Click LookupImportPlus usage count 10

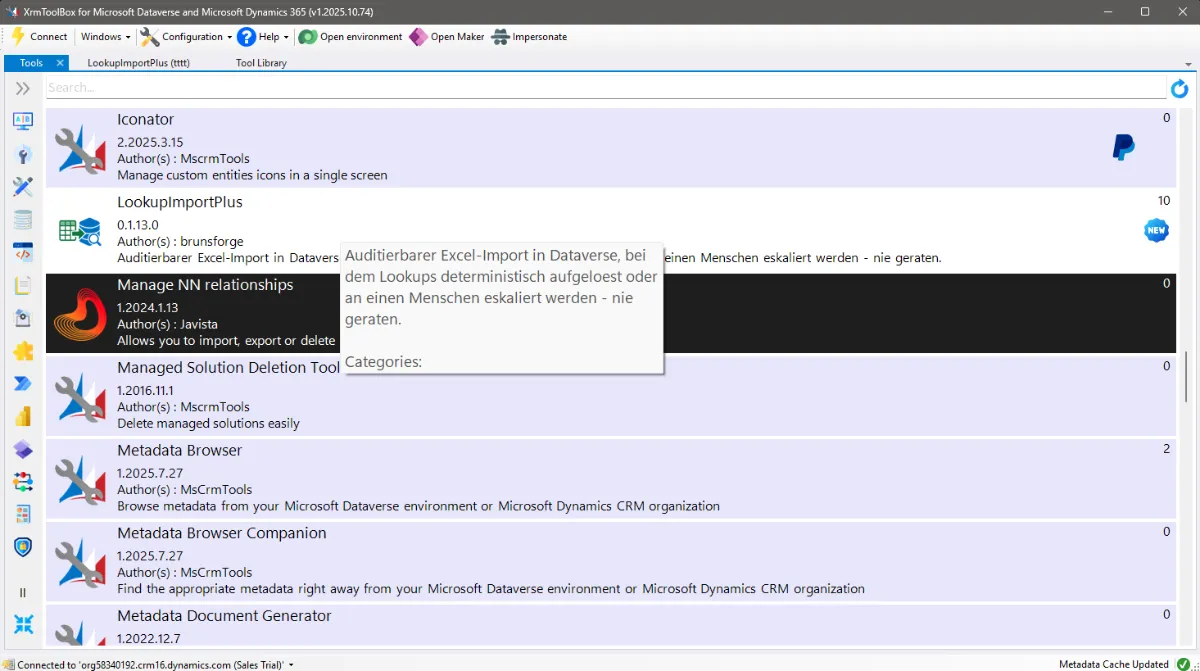pyautogui.click(x=1164, y=201)
